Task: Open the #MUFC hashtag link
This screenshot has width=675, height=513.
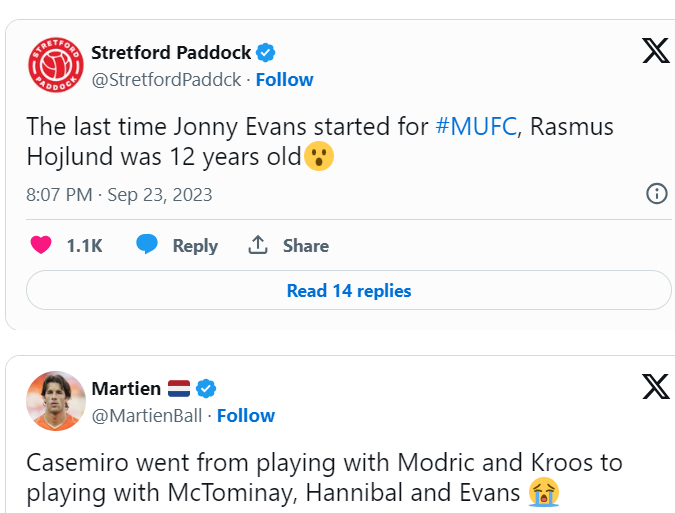Action: point(475,127)
